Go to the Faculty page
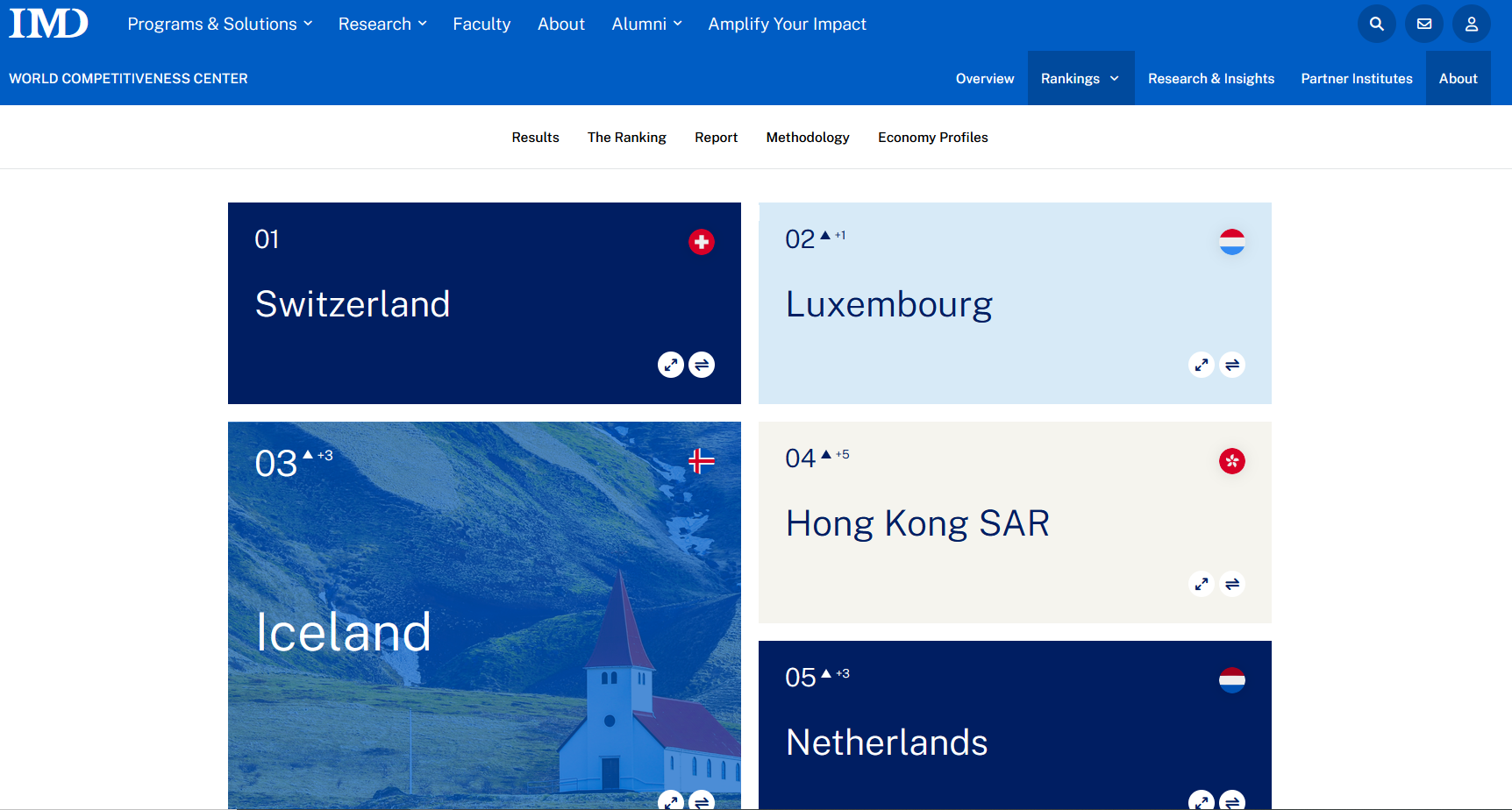This screenshot has height=810, width=1512. point(481,24)
